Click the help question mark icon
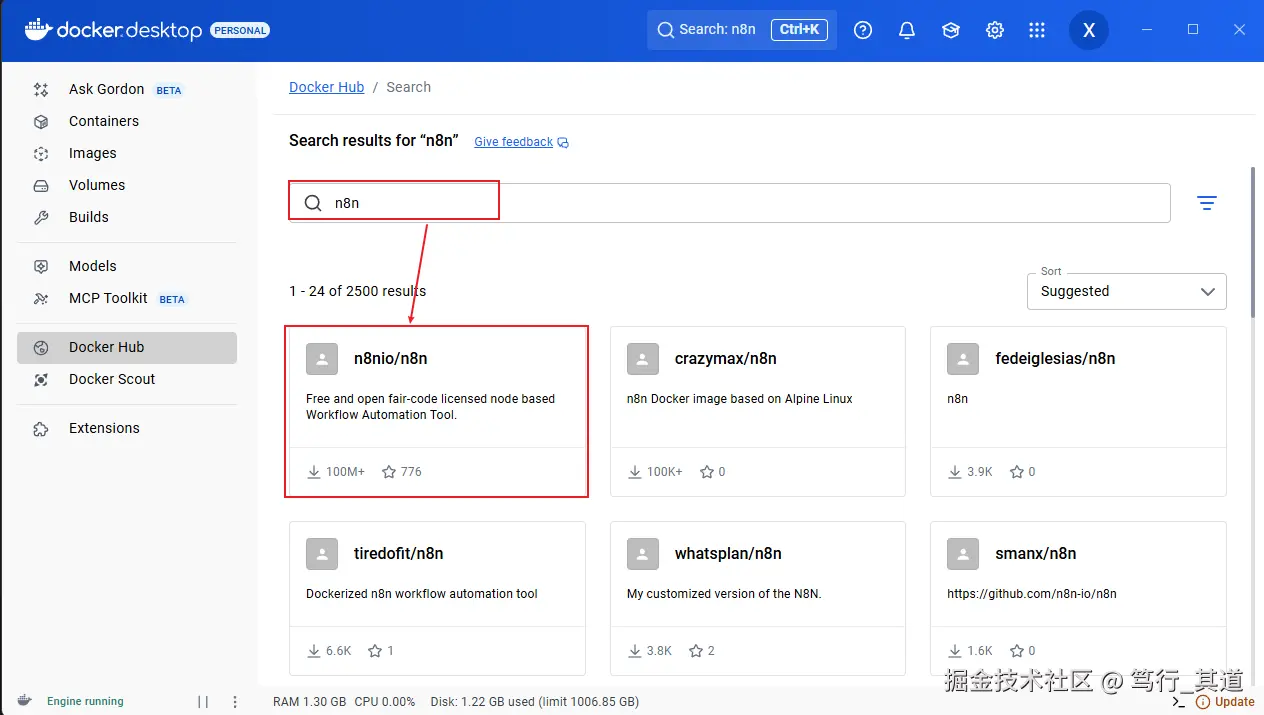Screen dimensions: 1264x715 [863, 30]
